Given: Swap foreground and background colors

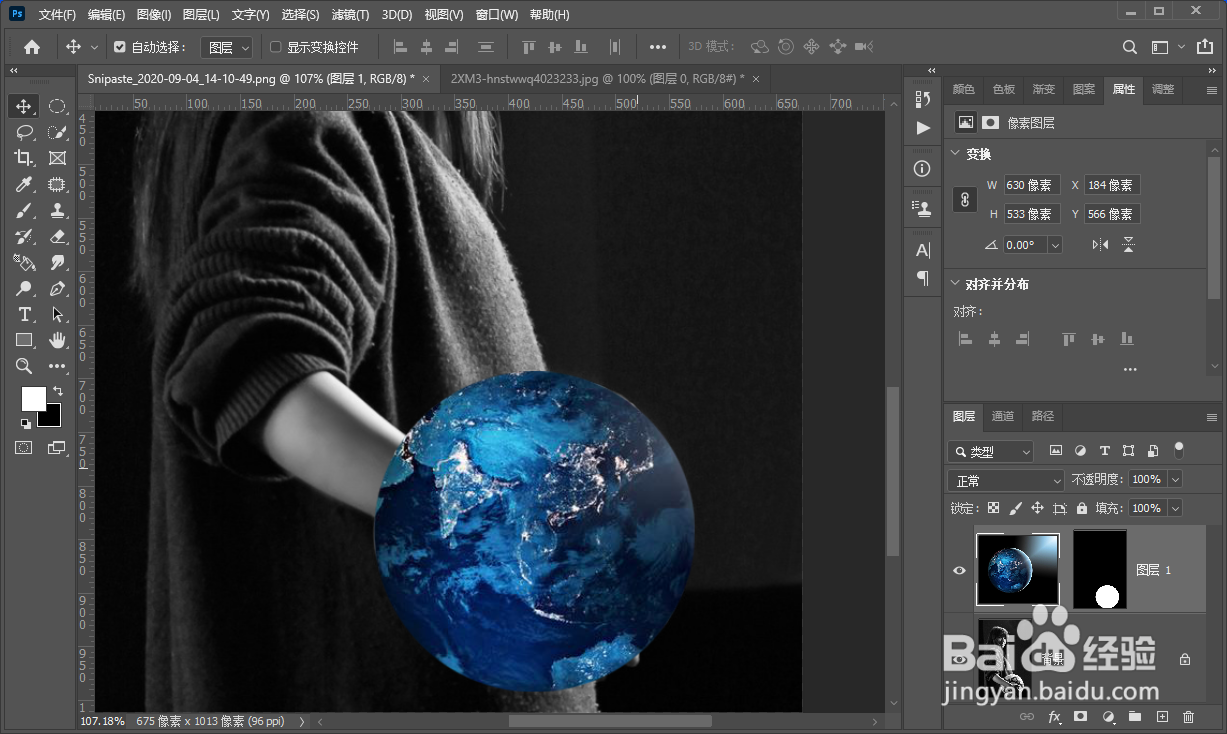Looking at the screenshot, I should click(x=58, y=391).
